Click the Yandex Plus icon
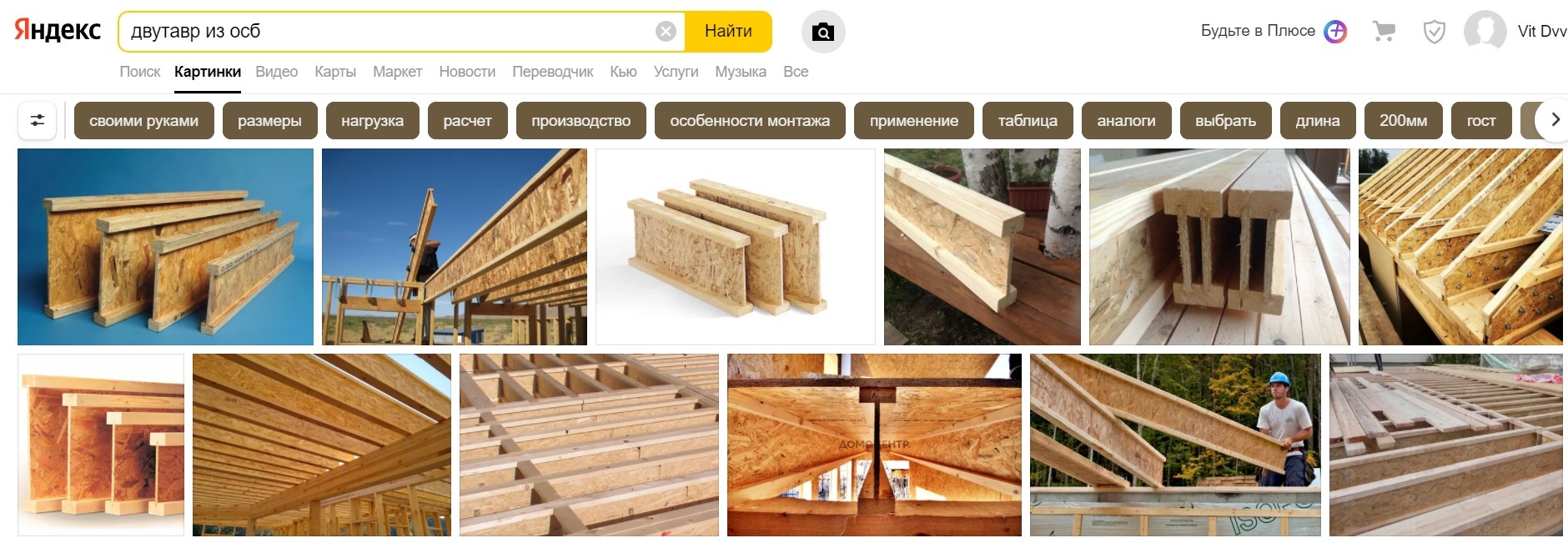1568x543 pixels. [x=1335, y=32]
